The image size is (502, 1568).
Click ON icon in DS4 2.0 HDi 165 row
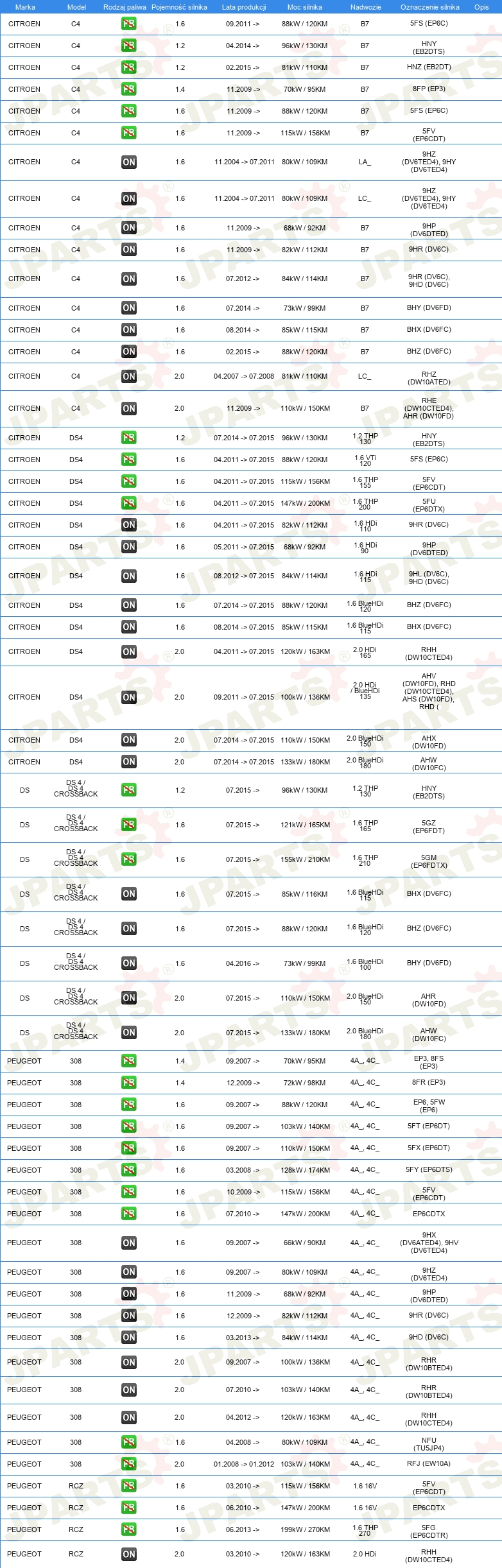(x=128, y=652)
